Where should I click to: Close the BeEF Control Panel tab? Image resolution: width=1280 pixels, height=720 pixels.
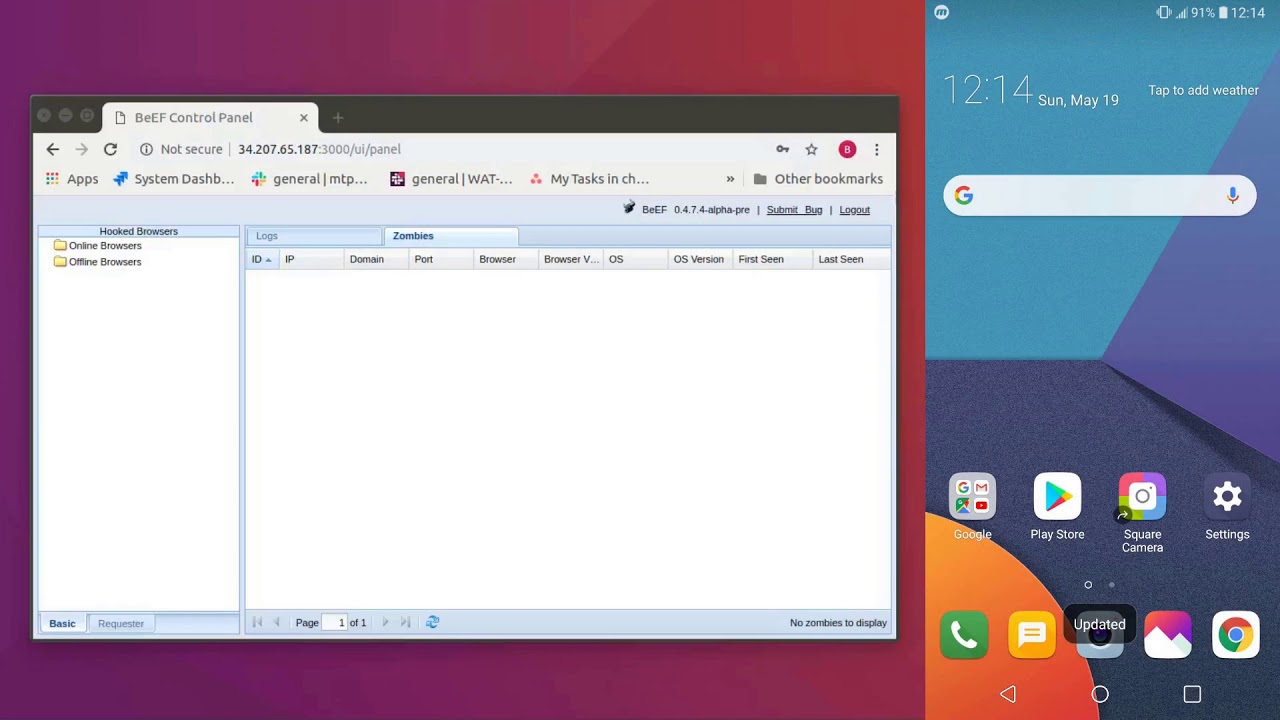(x=304, y=118)
